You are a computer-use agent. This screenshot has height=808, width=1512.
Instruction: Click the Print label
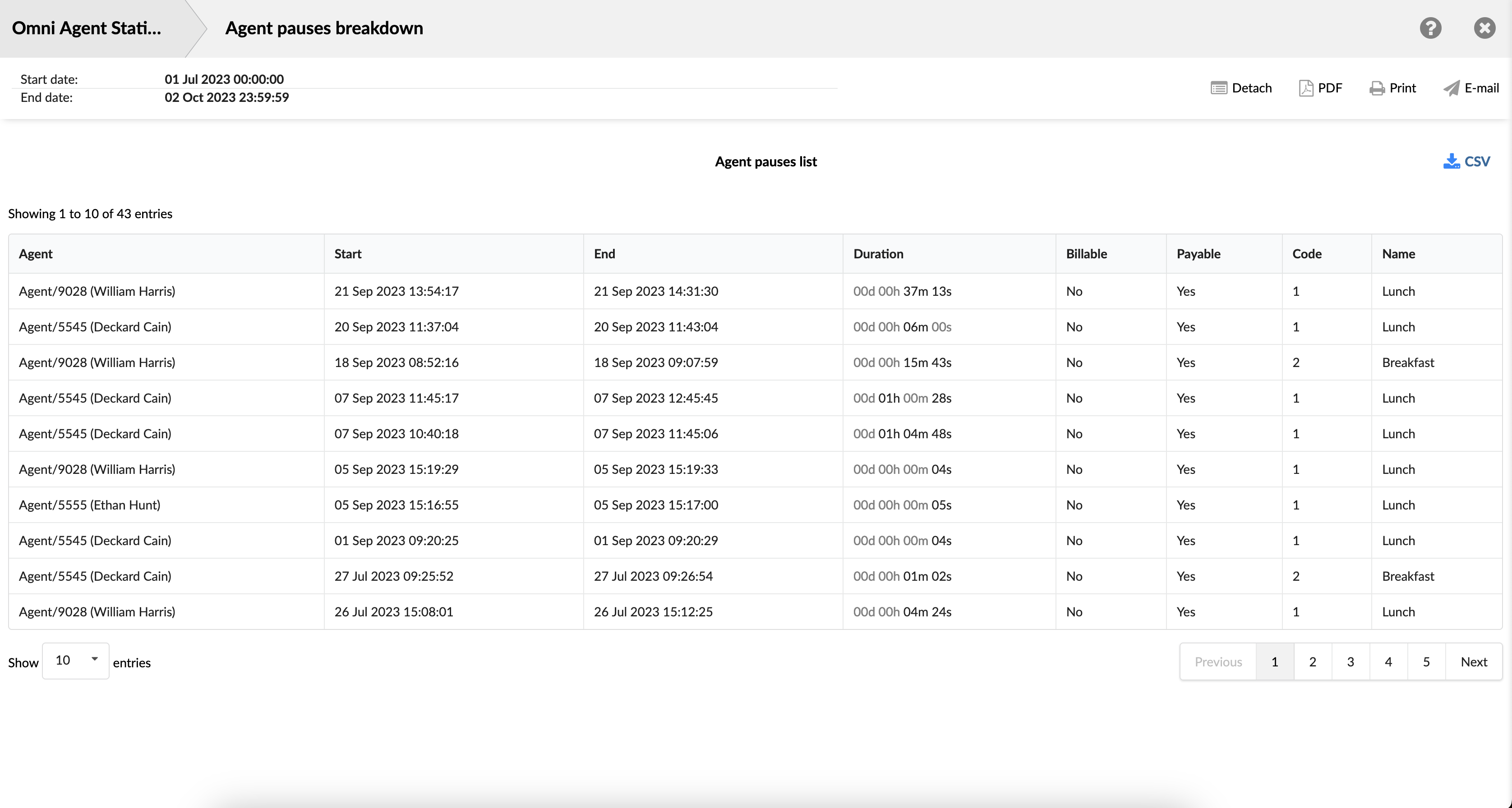[x=1402, y=88]
